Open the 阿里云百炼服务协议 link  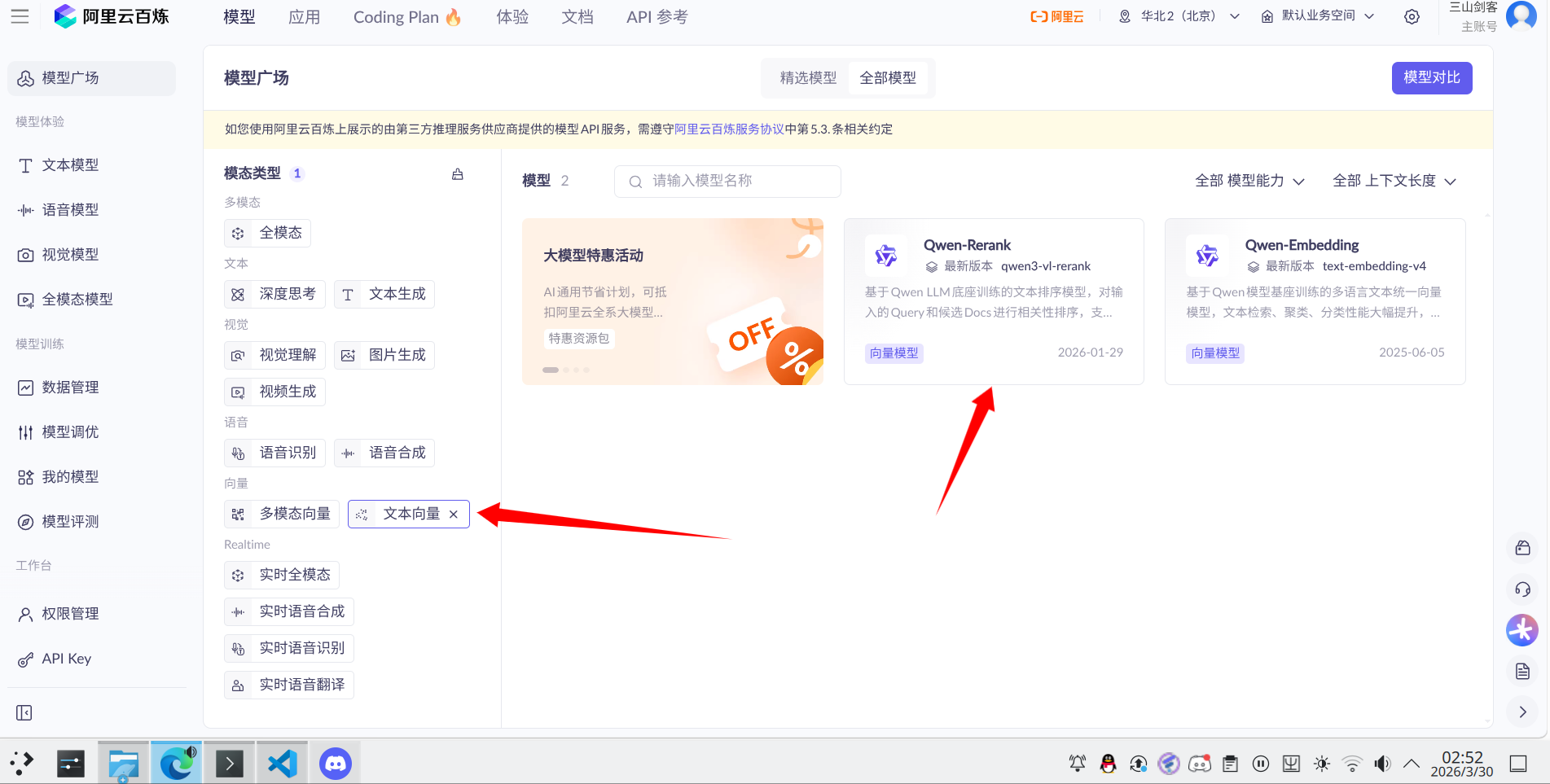tap(729, 129)
